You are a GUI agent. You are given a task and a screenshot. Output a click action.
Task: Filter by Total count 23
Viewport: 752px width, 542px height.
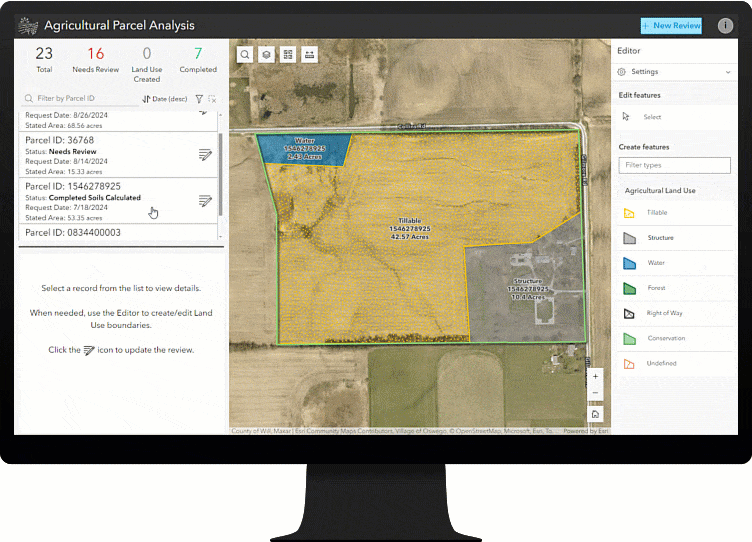click(x=44, y=59)
